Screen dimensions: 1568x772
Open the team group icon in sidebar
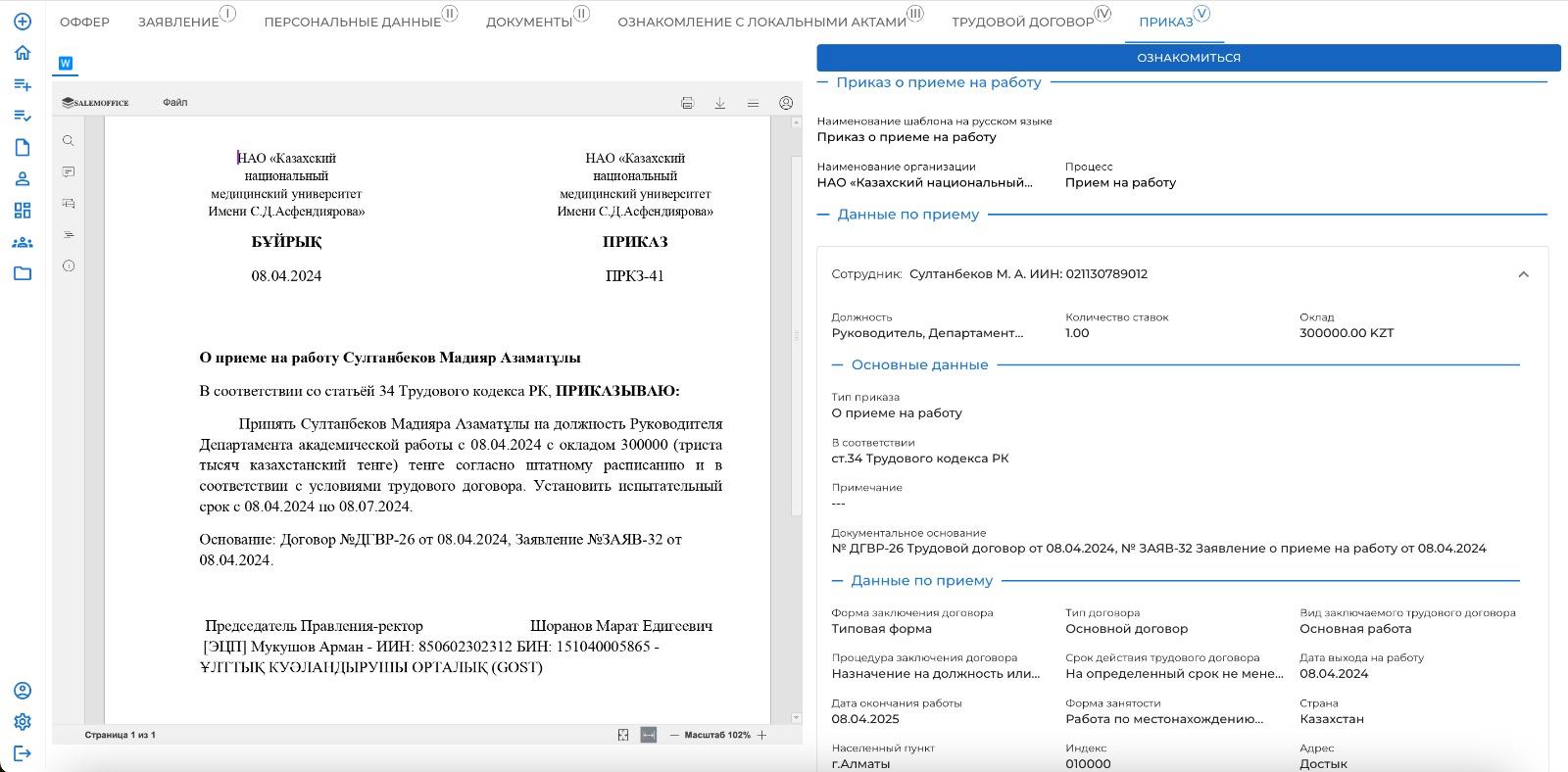tap(23, 242)
